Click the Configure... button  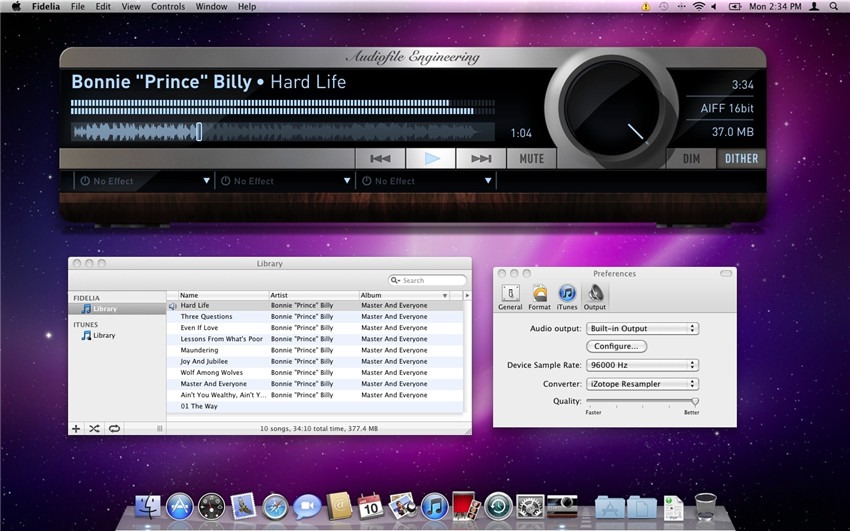(x=617, y=346)
